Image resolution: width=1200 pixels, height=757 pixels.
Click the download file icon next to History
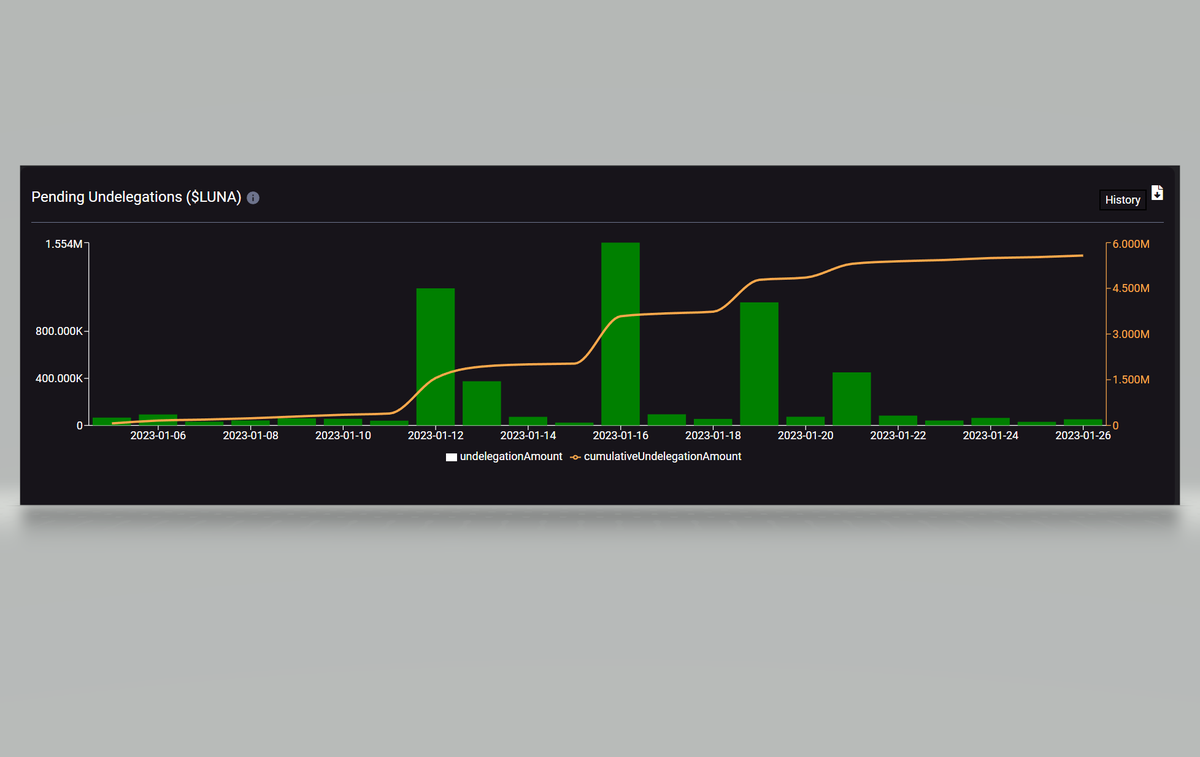pos(1157,193)
